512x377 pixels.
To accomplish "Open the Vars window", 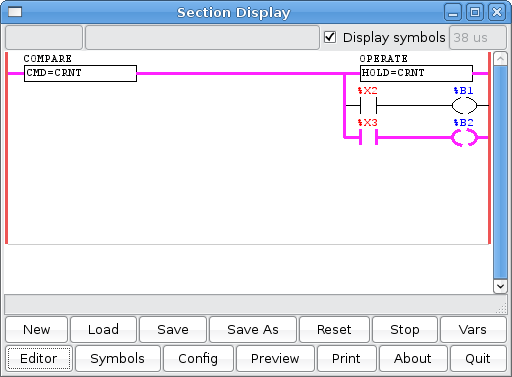I will tap(473, 329).
